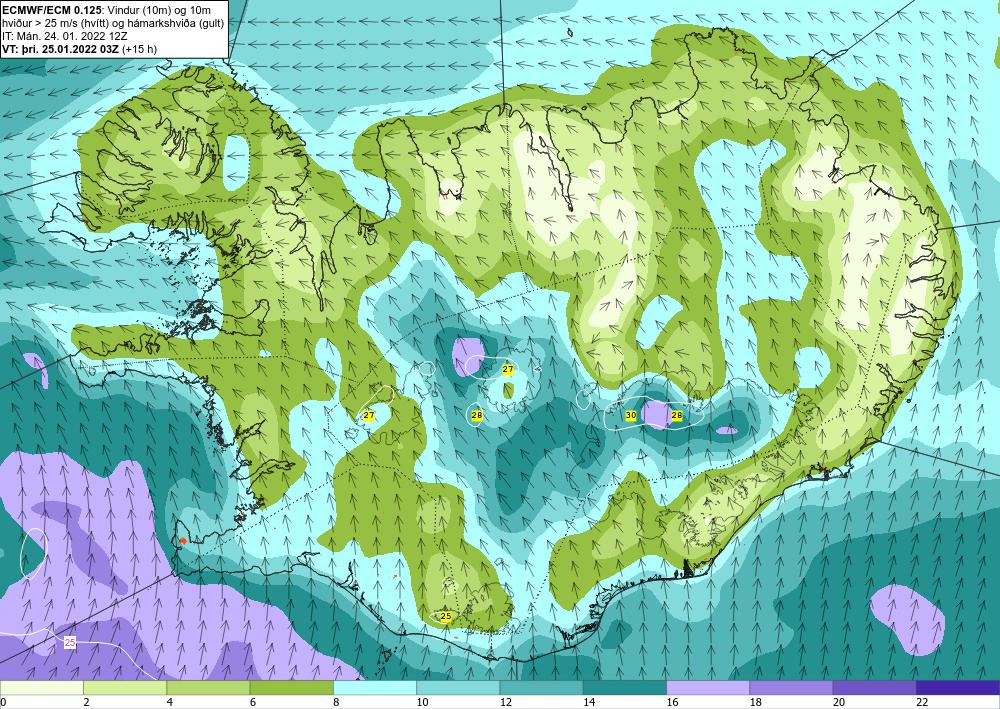The height and width of the screenshot is (709, 1000).
Task: Select the 'hviður > 25 m/s (hvítt)' title line
Action: [53, 23]
